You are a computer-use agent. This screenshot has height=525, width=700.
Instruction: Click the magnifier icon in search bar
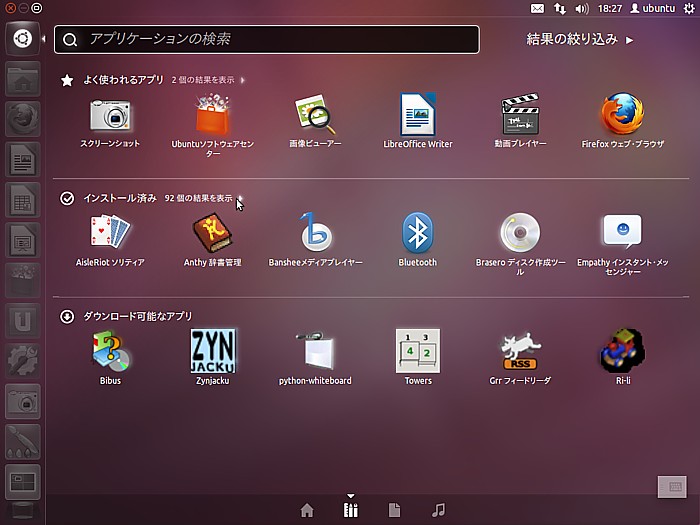[70, 40]
